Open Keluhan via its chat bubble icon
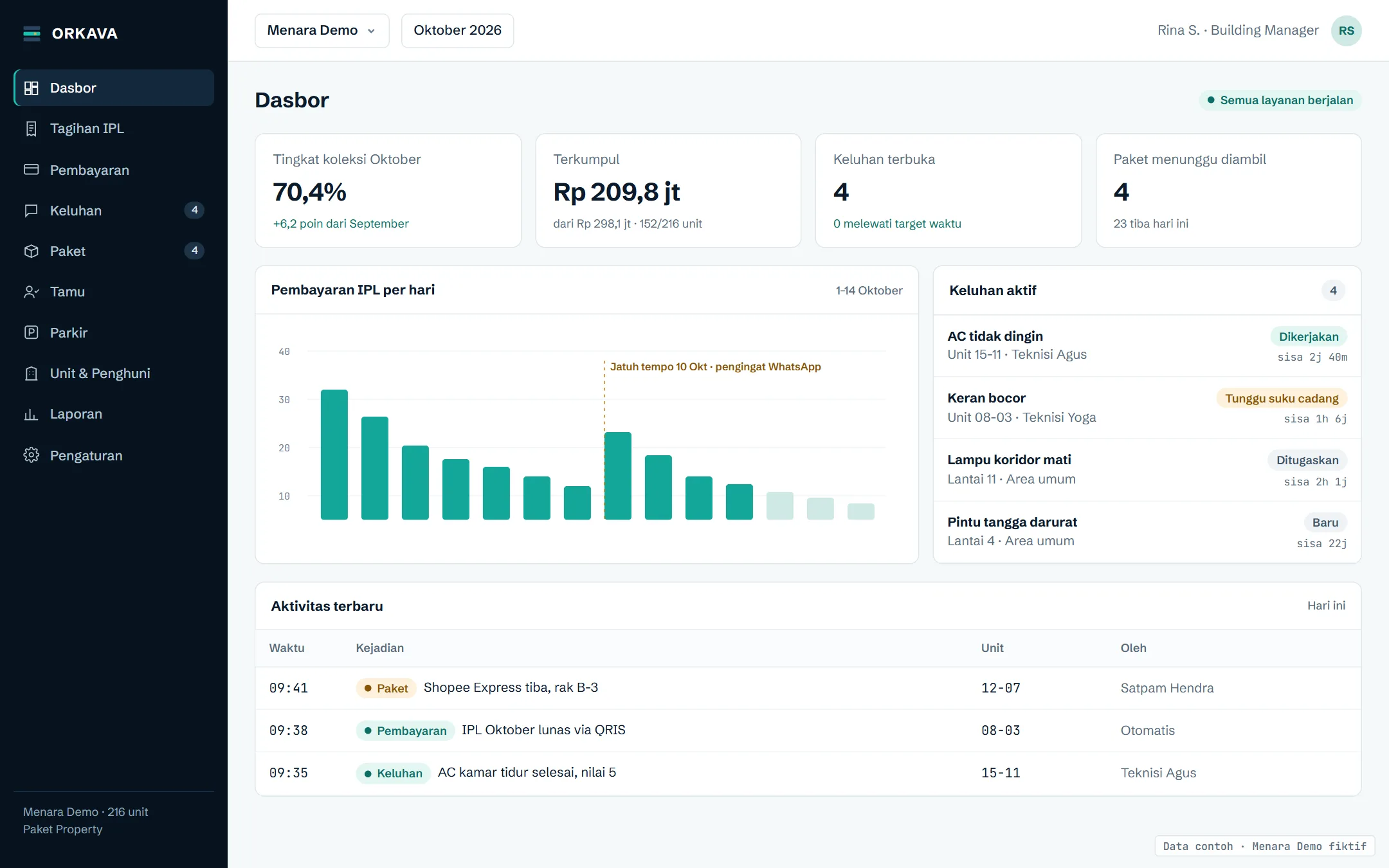Viewport: 1389px width, 868px height. point(31,210)
